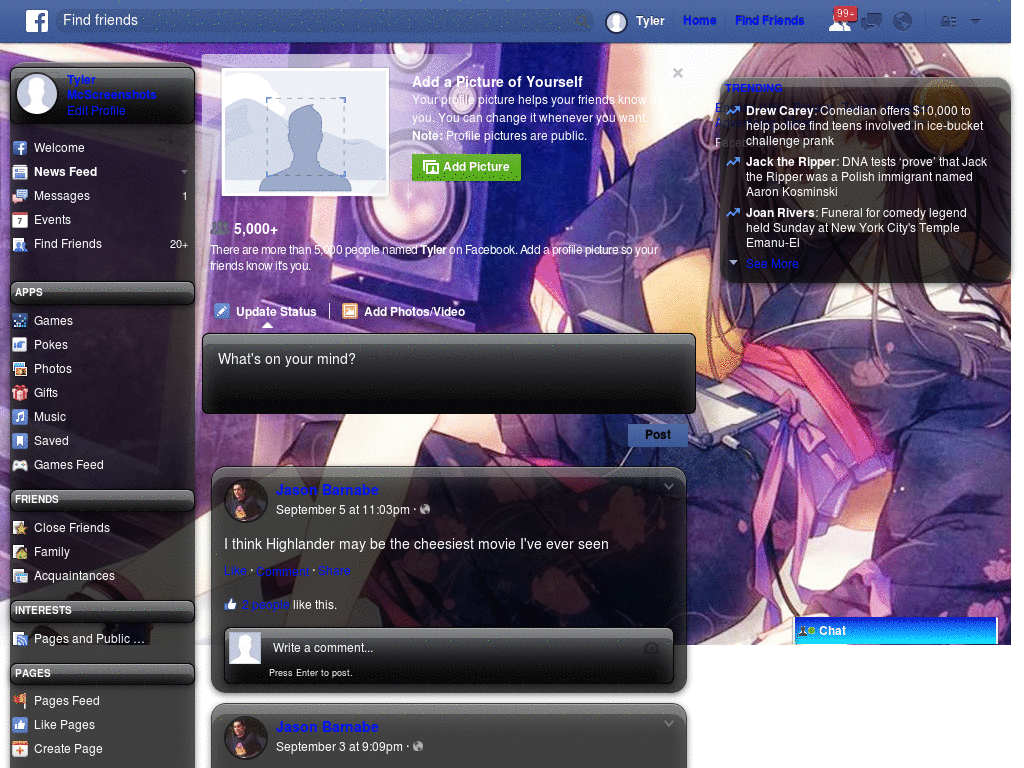Click the Create Page plus icon

20,749
